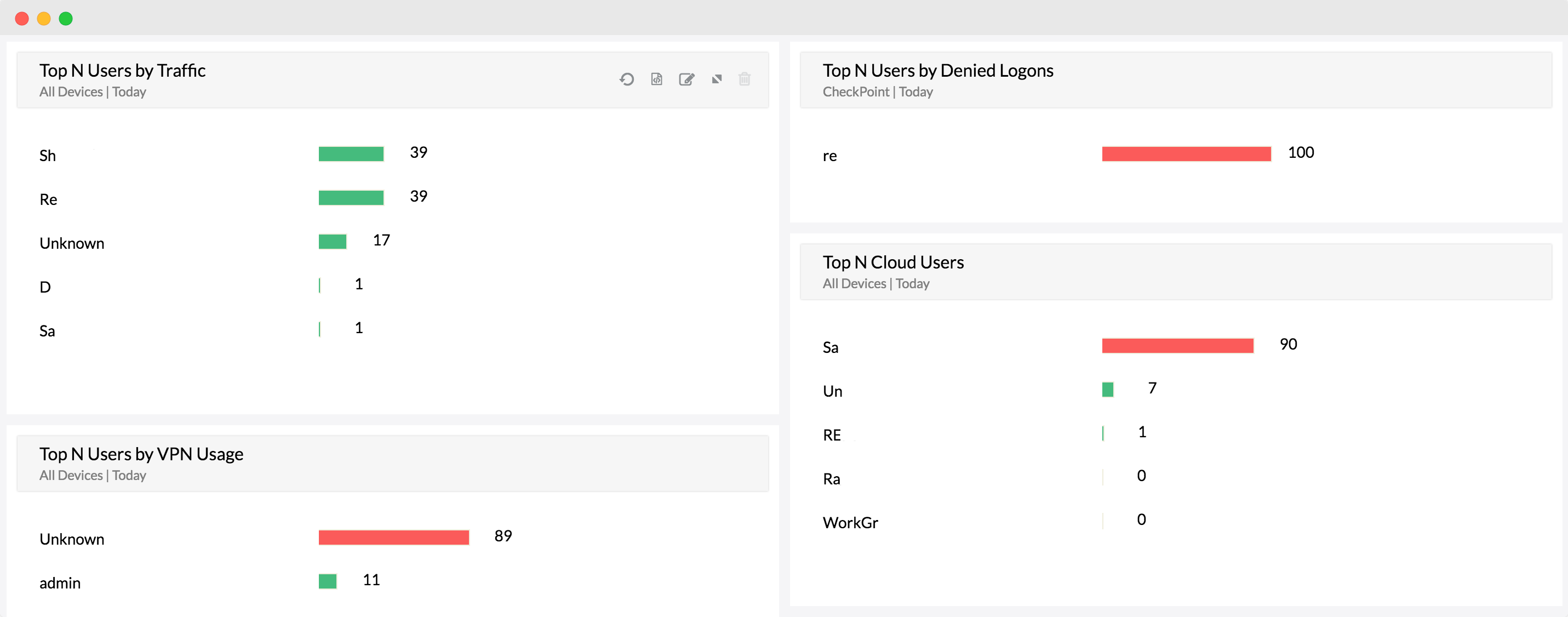The width and height of the screenshot is (1568, 617).
Task: Click the 100-value bar in Denied Logons
Action: click(1186, 154)
